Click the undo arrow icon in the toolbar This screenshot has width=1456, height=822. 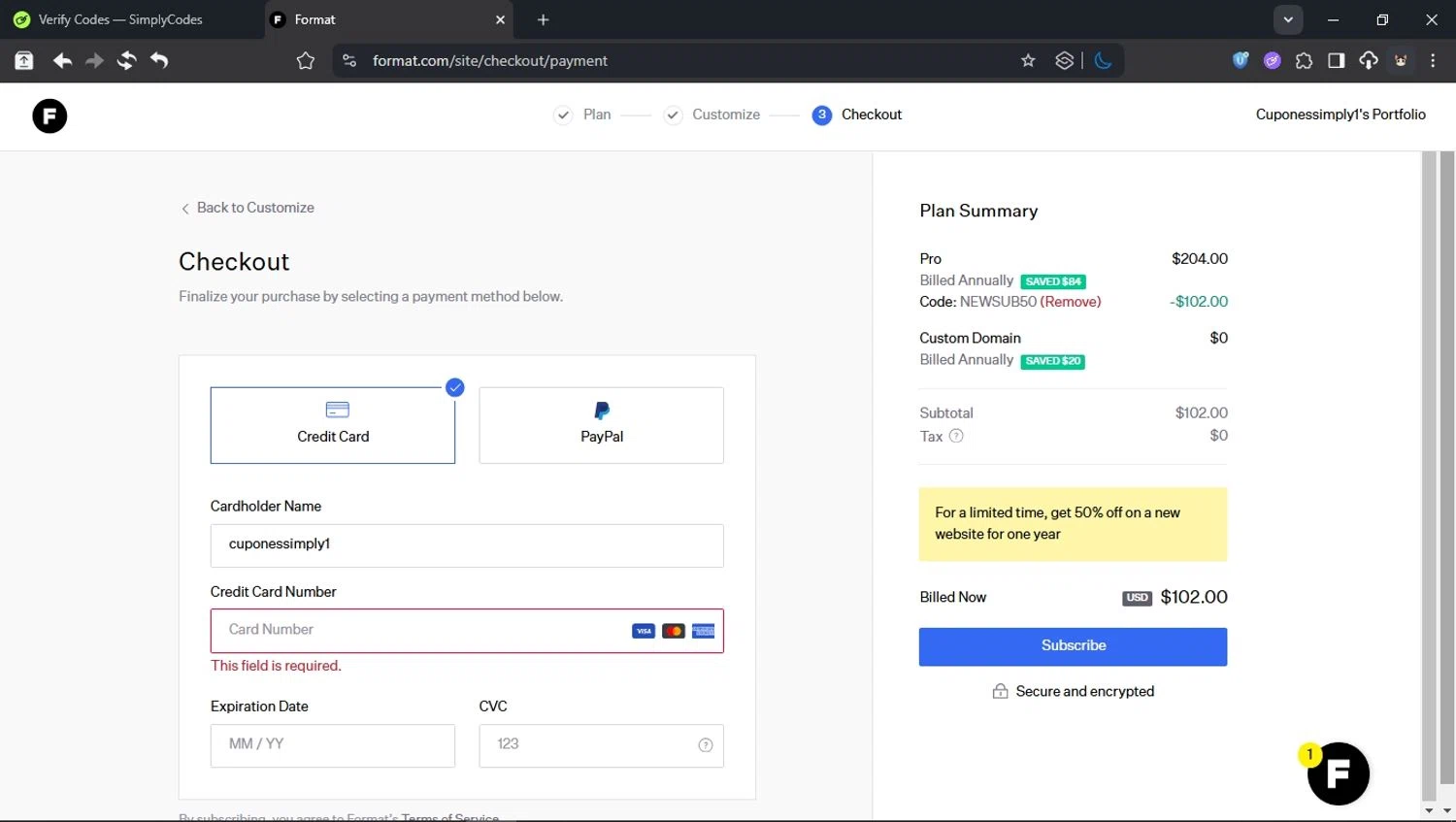click(x=159, y=60)
